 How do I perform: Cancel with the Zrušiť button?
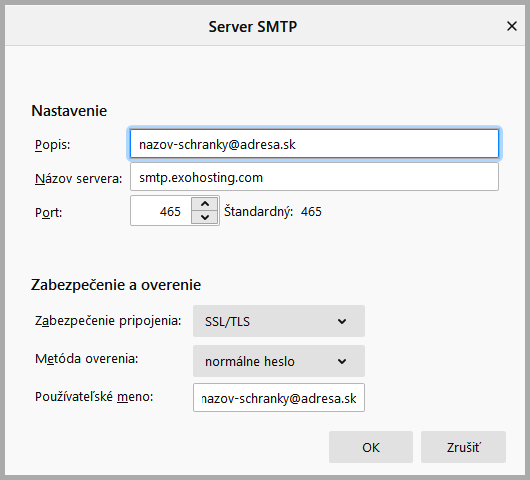pos(463,447)
